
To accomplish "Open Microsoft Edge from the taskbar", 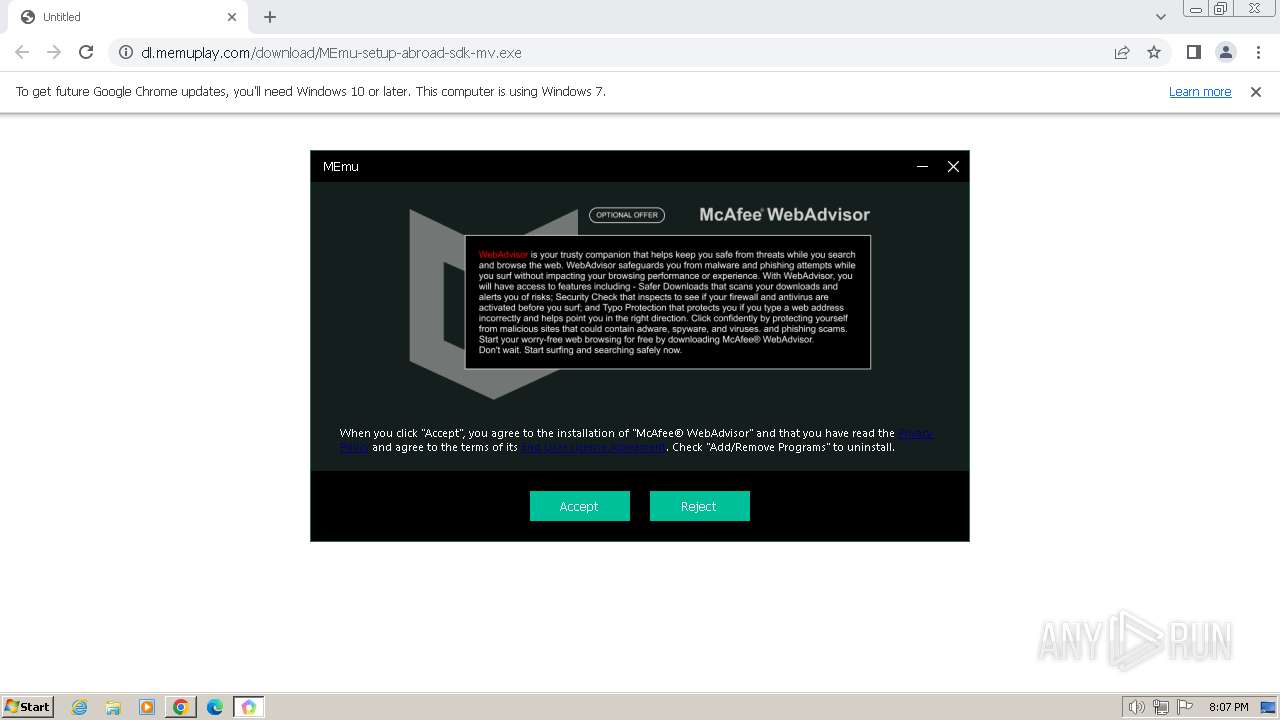I will (215, 707).
